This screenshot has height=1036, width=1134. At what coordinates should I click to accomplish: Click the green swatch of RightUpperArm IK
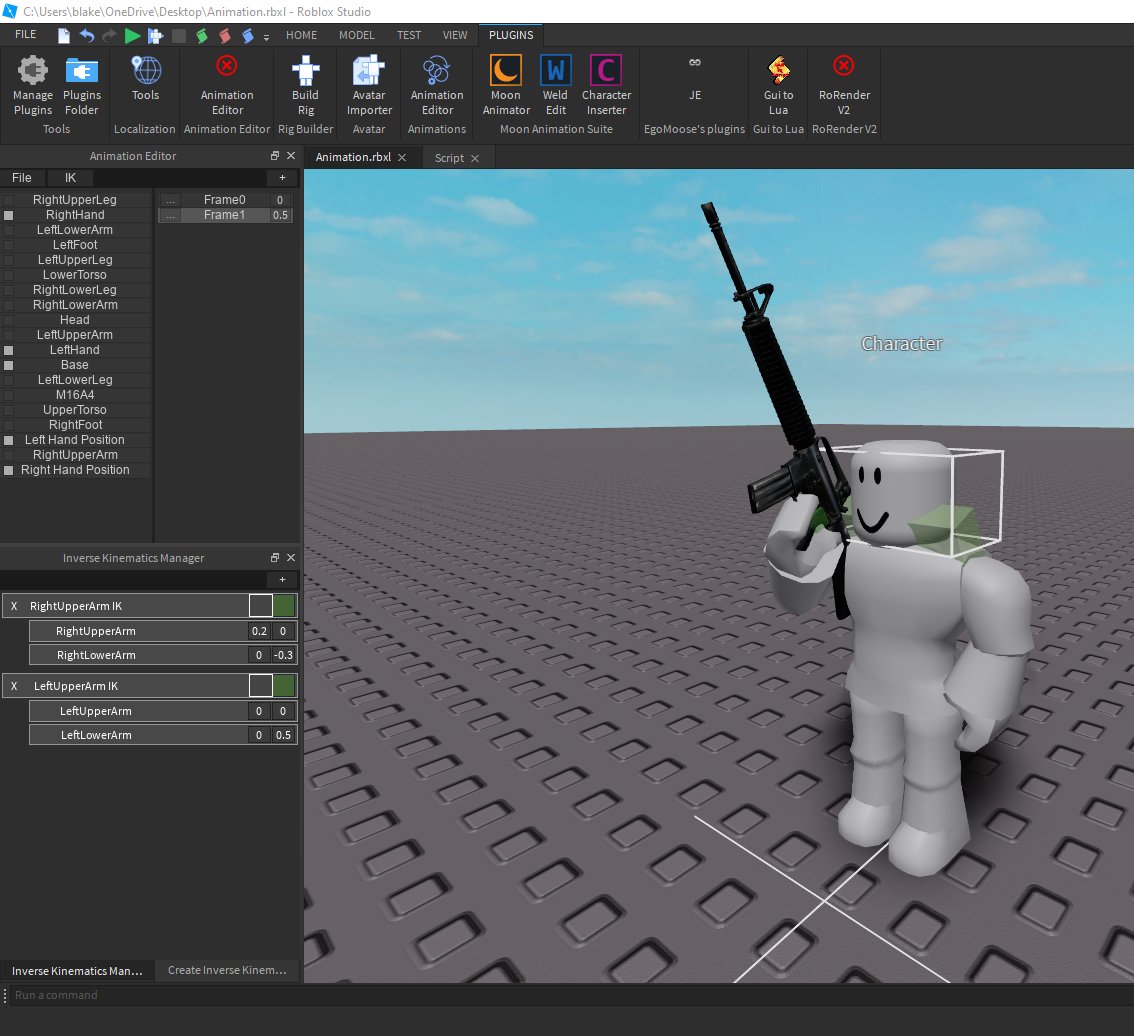coord(284,606)
